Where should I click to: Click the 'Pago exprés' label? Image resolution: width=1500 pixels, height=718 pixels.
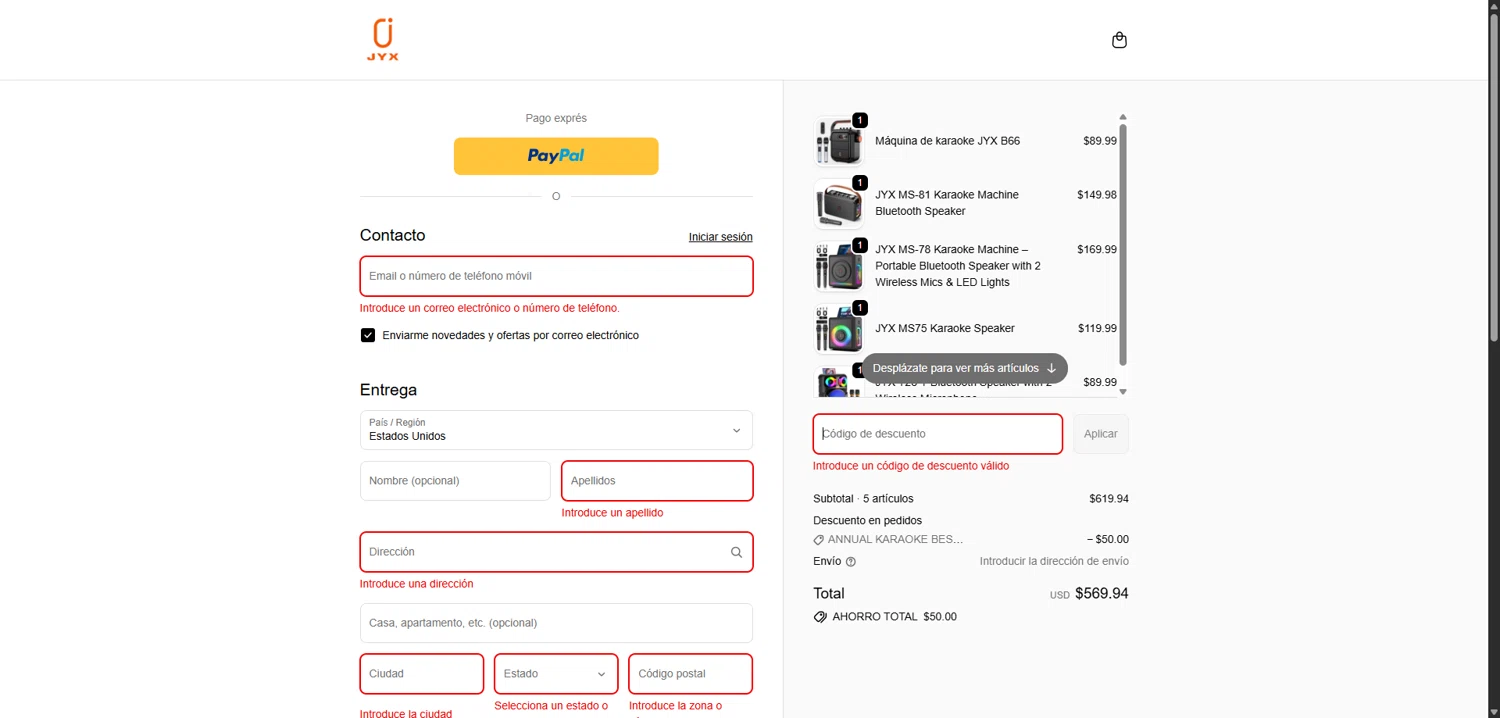click(556, 118)
